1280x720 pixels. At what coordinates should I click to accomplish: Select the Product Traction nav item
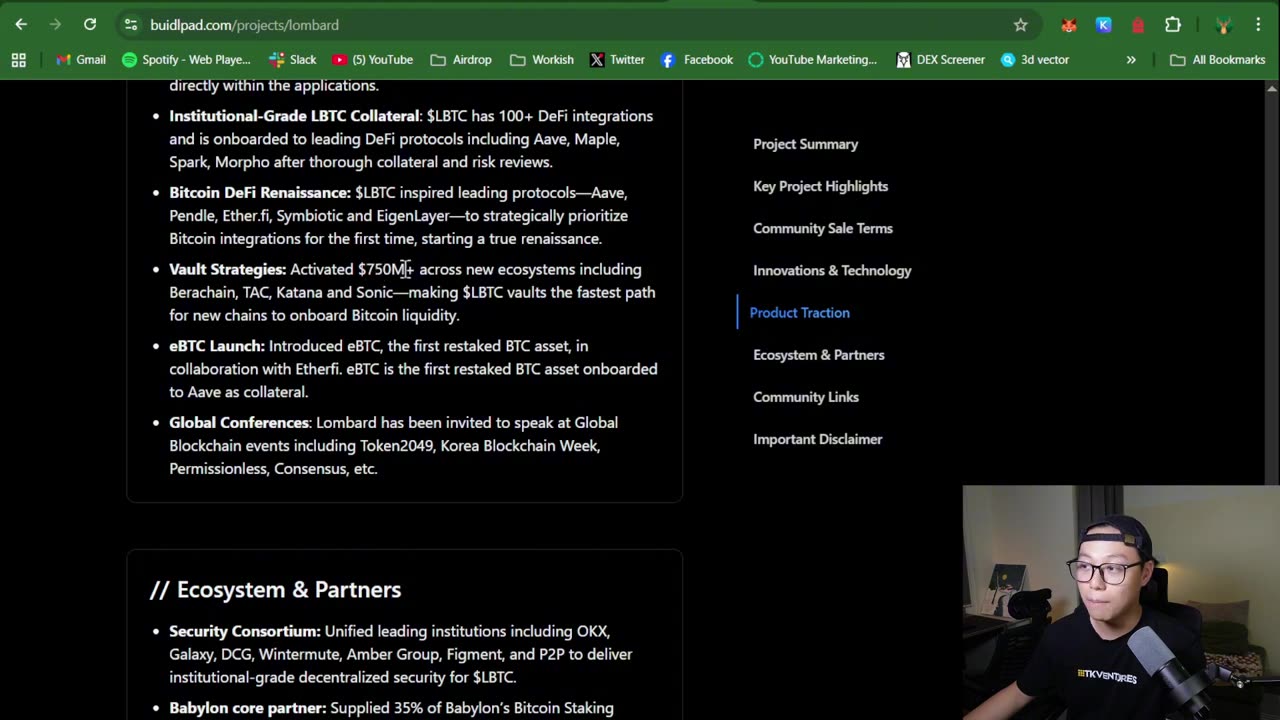coord(799,313)
